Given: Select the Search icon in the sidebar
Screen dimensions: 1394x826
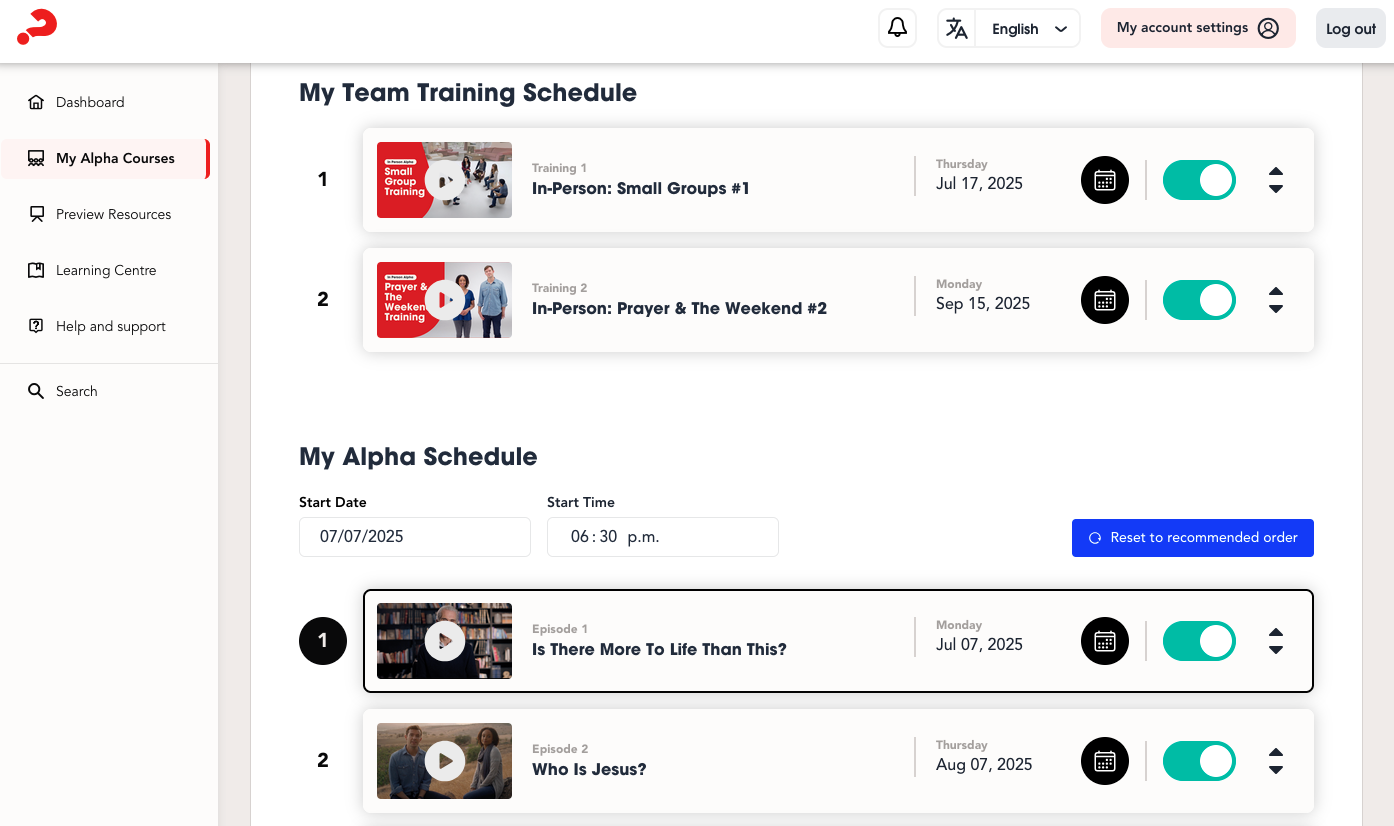Looking at the screenshot, I should (x=36, y=391).
